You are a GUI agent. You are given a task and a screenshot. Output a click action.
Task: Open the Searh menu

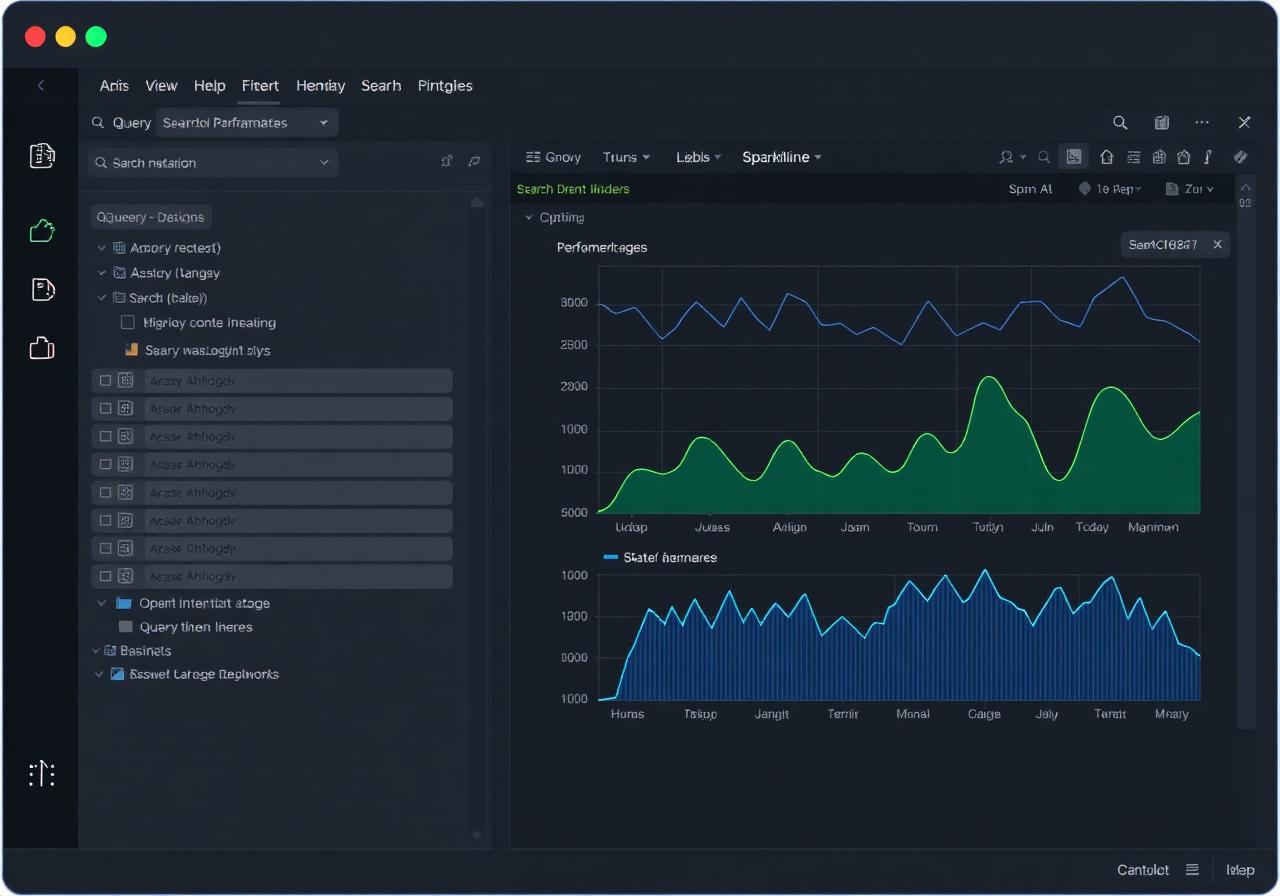(x=381, y=86)
